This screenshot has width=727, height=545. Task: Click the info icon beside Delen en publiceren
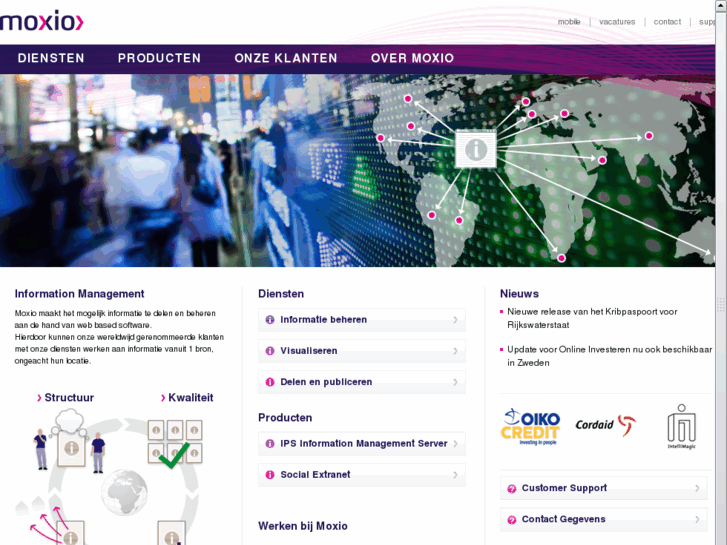coord(270,382)
